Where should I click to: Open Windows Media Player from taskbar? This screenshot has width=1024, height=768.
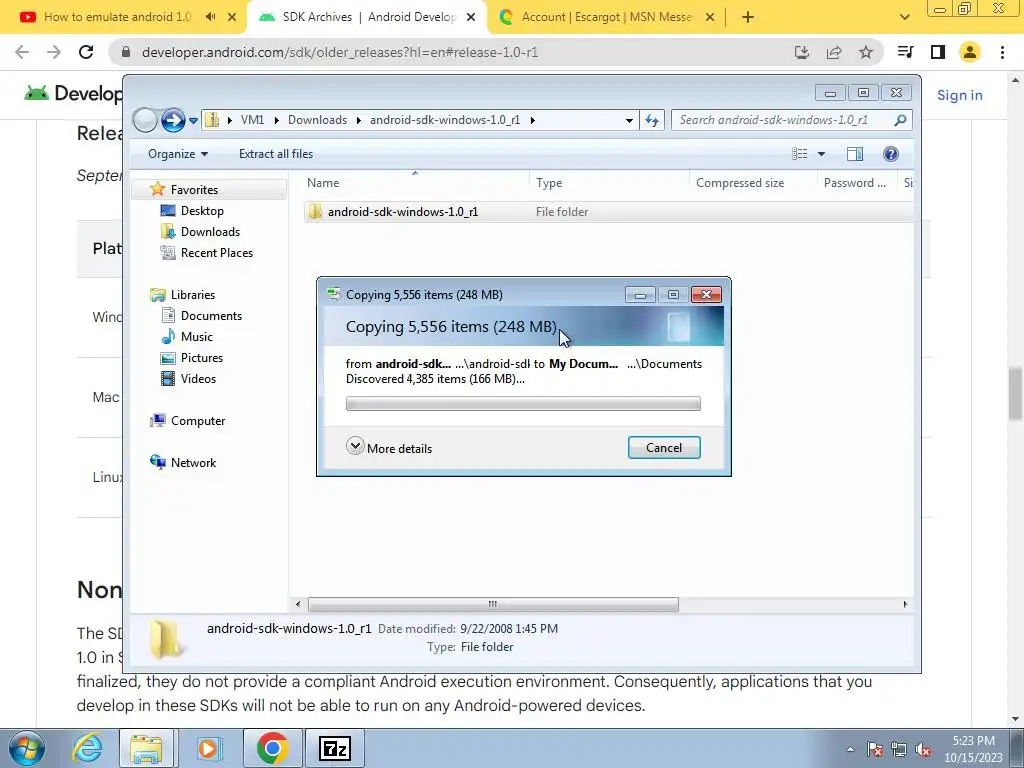(x=209, y=748)
